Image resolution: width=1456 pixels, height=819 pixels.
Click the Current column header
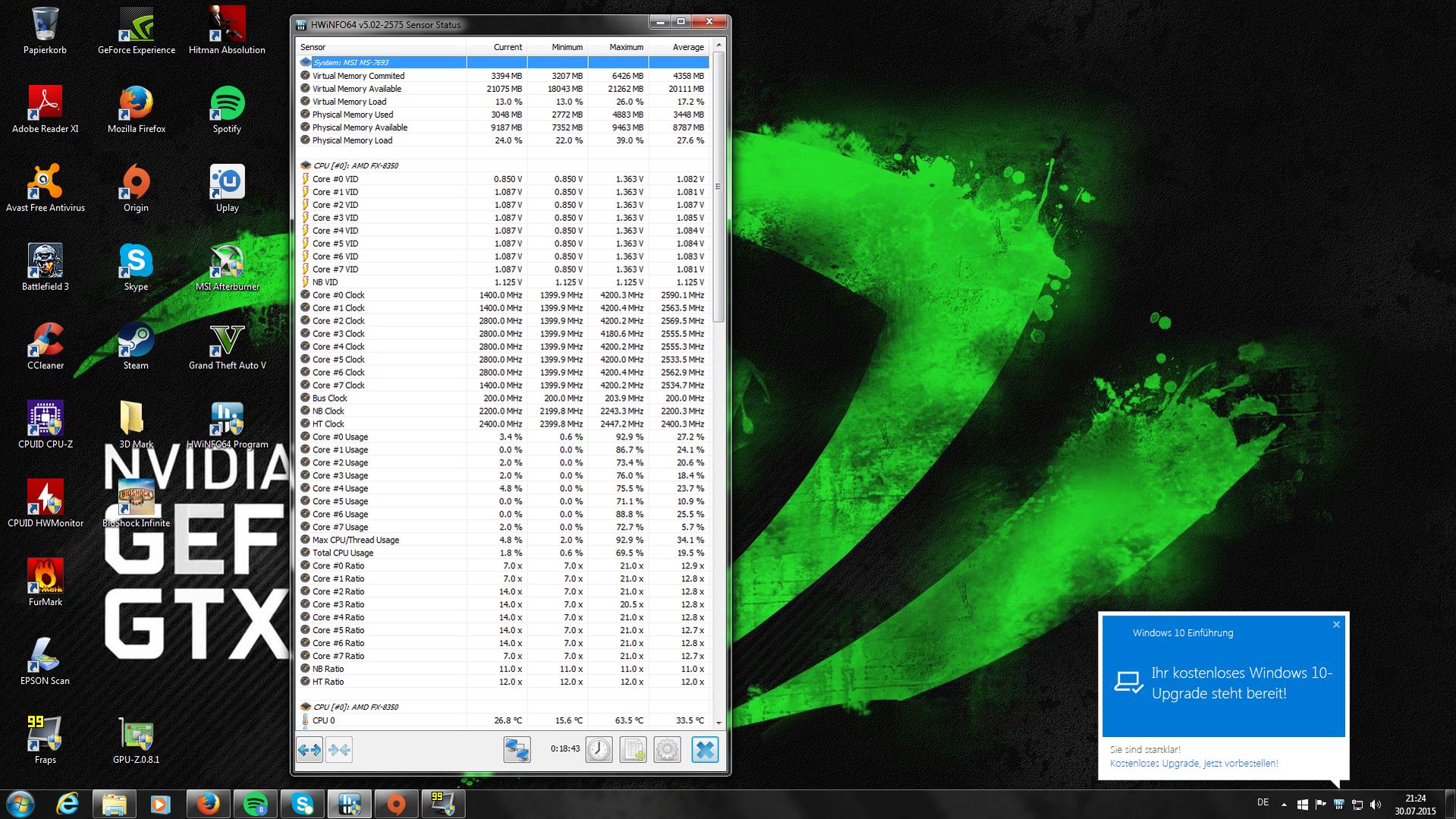click(496, 47)
